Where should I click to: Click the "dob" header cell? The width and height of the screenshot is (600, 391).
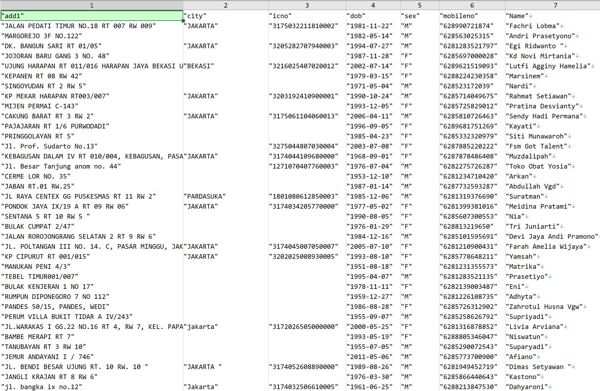point(373,16)
